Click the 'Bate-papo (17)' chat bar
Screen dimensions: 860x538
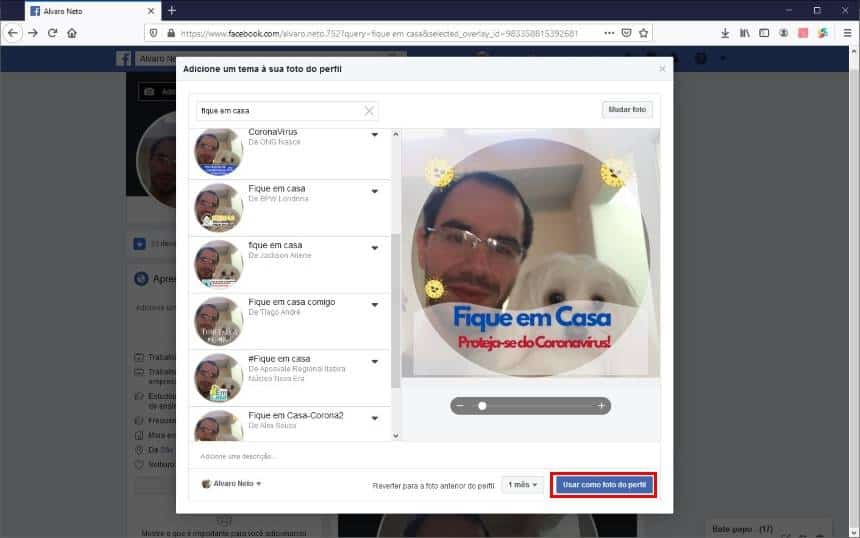tap(768, 529)
